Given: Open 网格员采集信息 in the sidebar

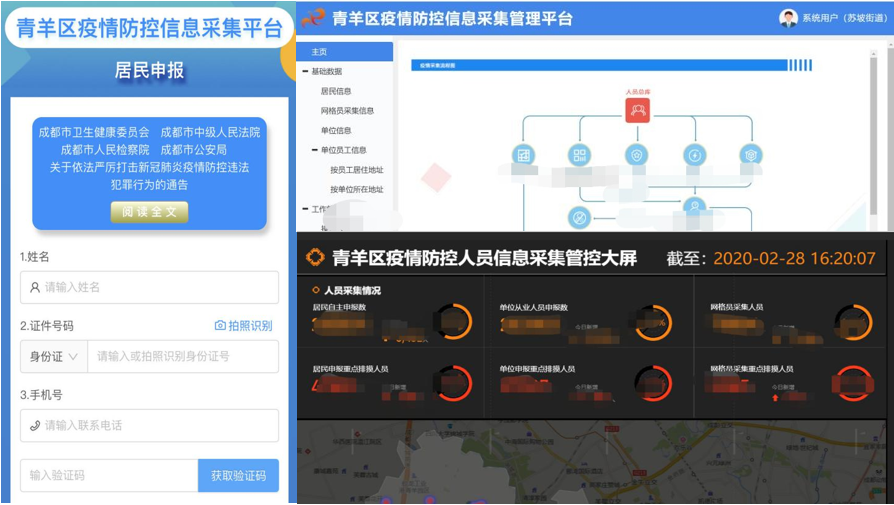Looking at the screenshot, I should pyautogui.click(x=347, y=111).
